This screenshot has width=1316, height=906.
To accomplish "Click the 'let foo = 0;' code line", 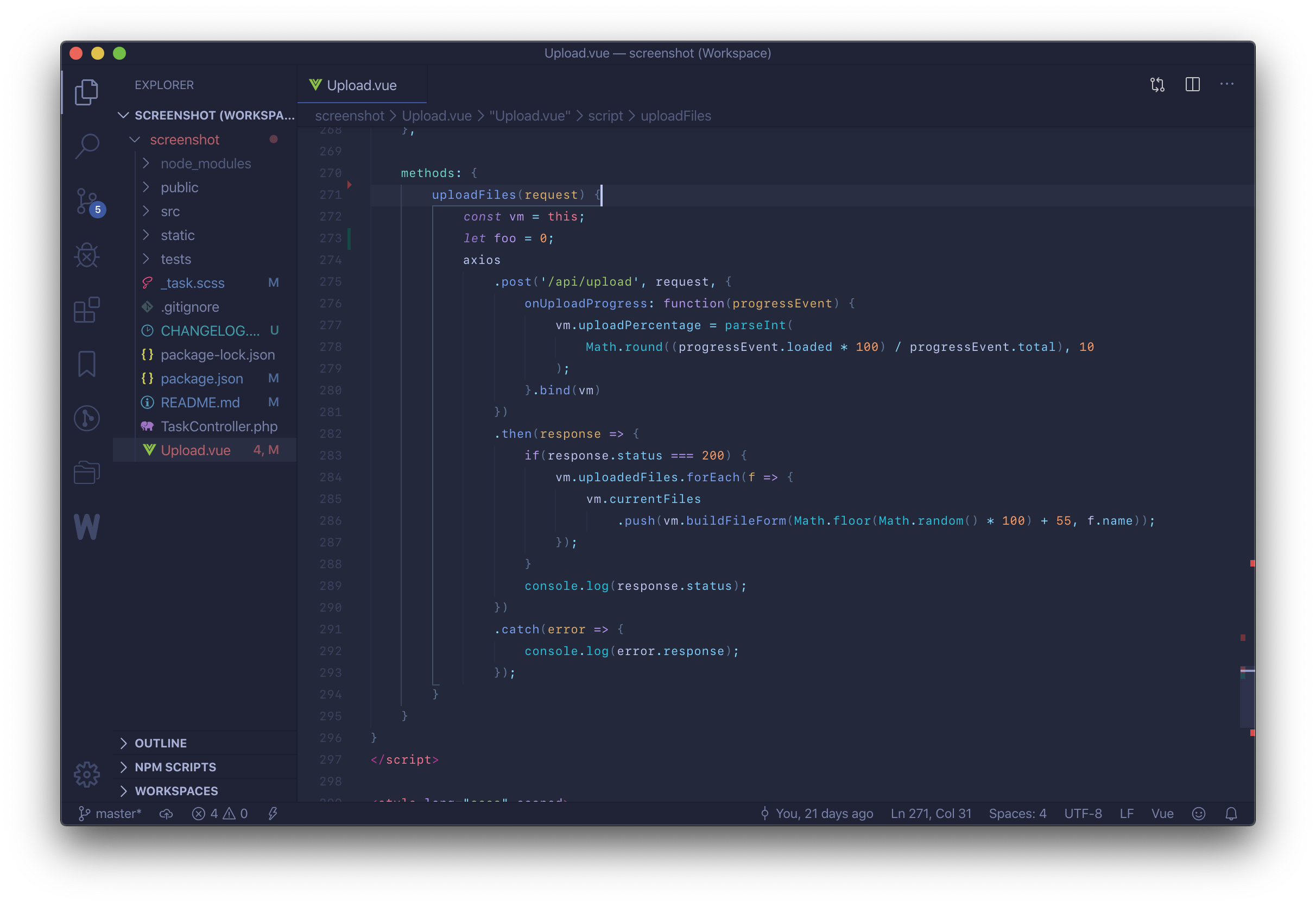I will [x=508, y=238].
